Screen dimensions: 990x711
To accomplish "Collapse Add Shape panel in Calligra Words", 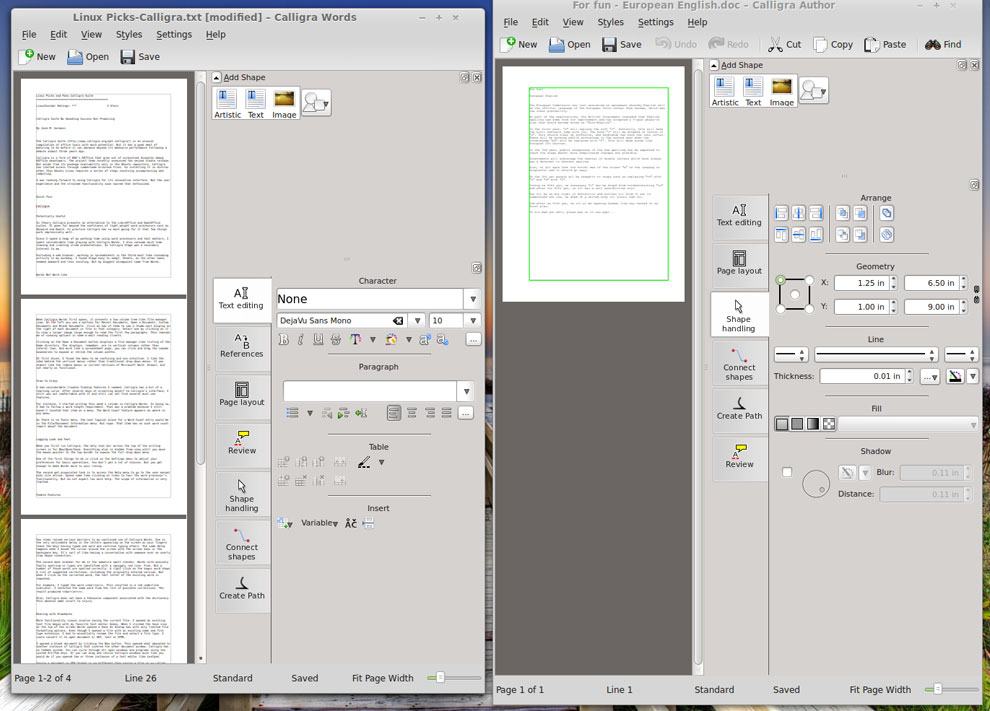I will pyautogui.click(x=217, y=77).
